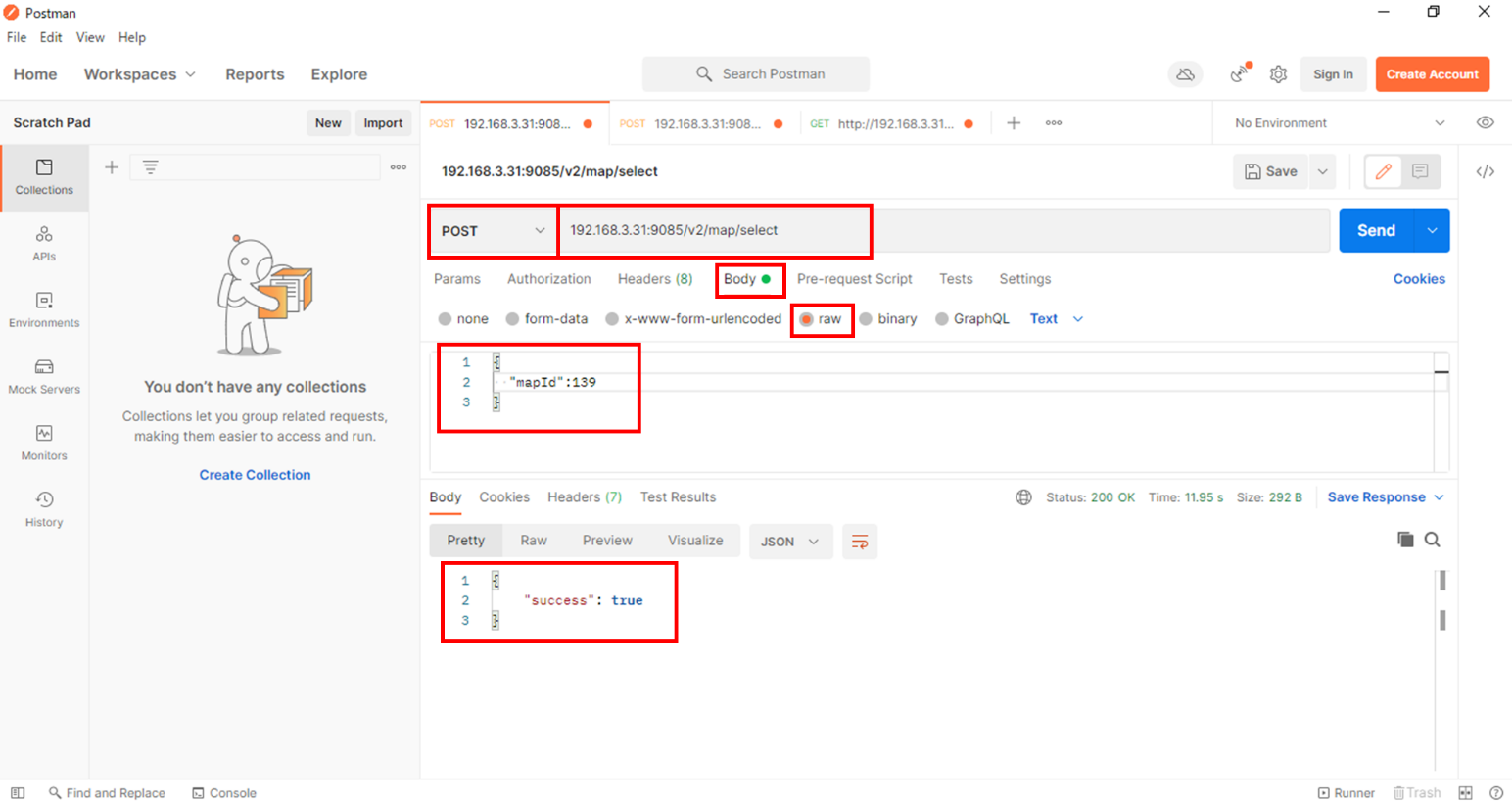1512x803 pixels.
Task: Open the code snippet panel icon
Action: click(x=1485, y=171)
